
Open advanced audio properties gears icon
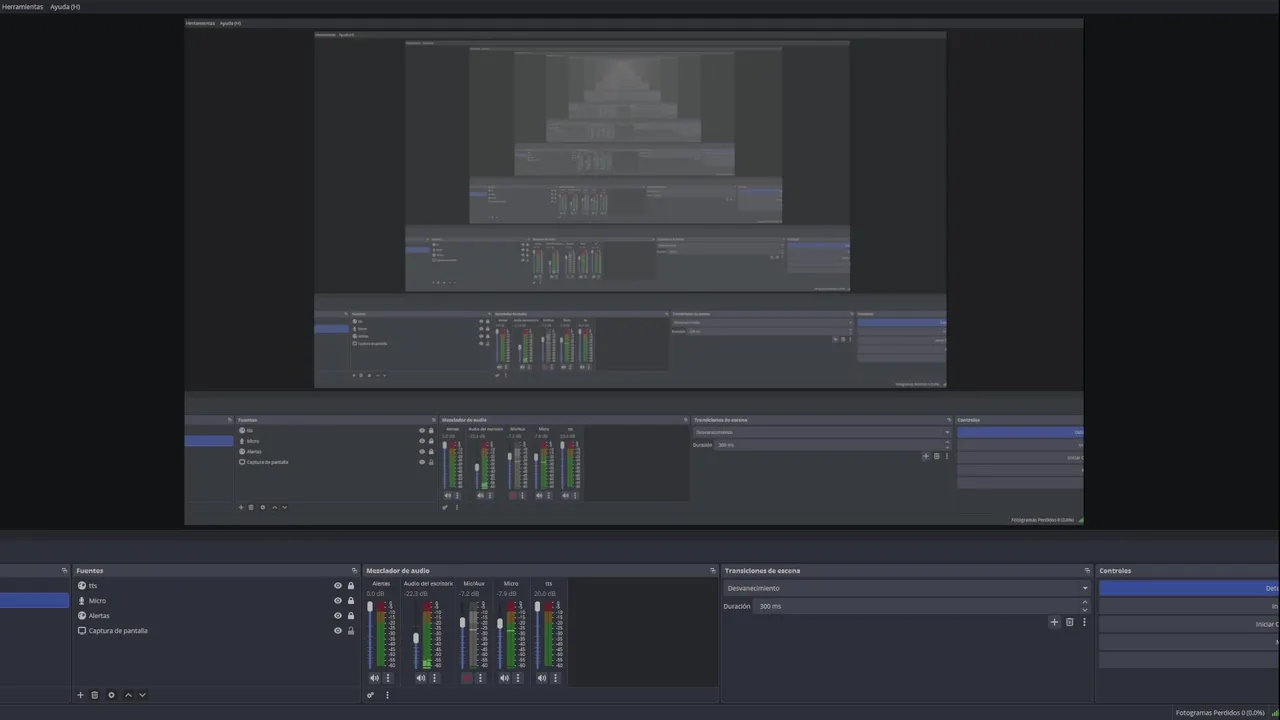(x=371, y=695)
